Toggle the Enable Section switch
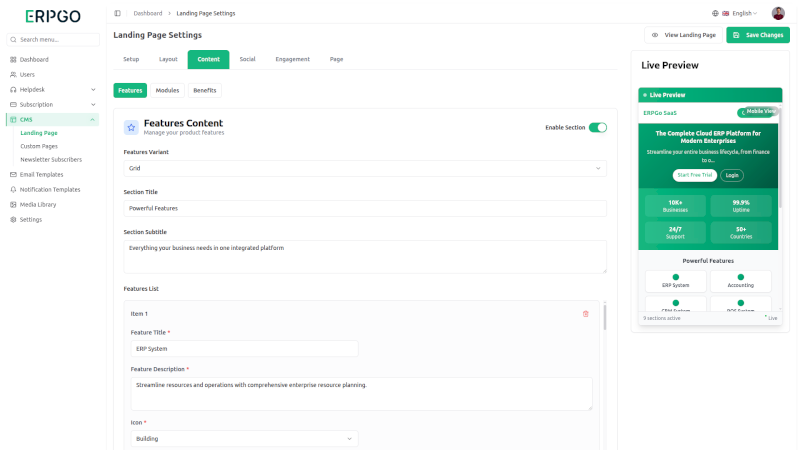This screenshot has height=450, width=800. (598, 128)
